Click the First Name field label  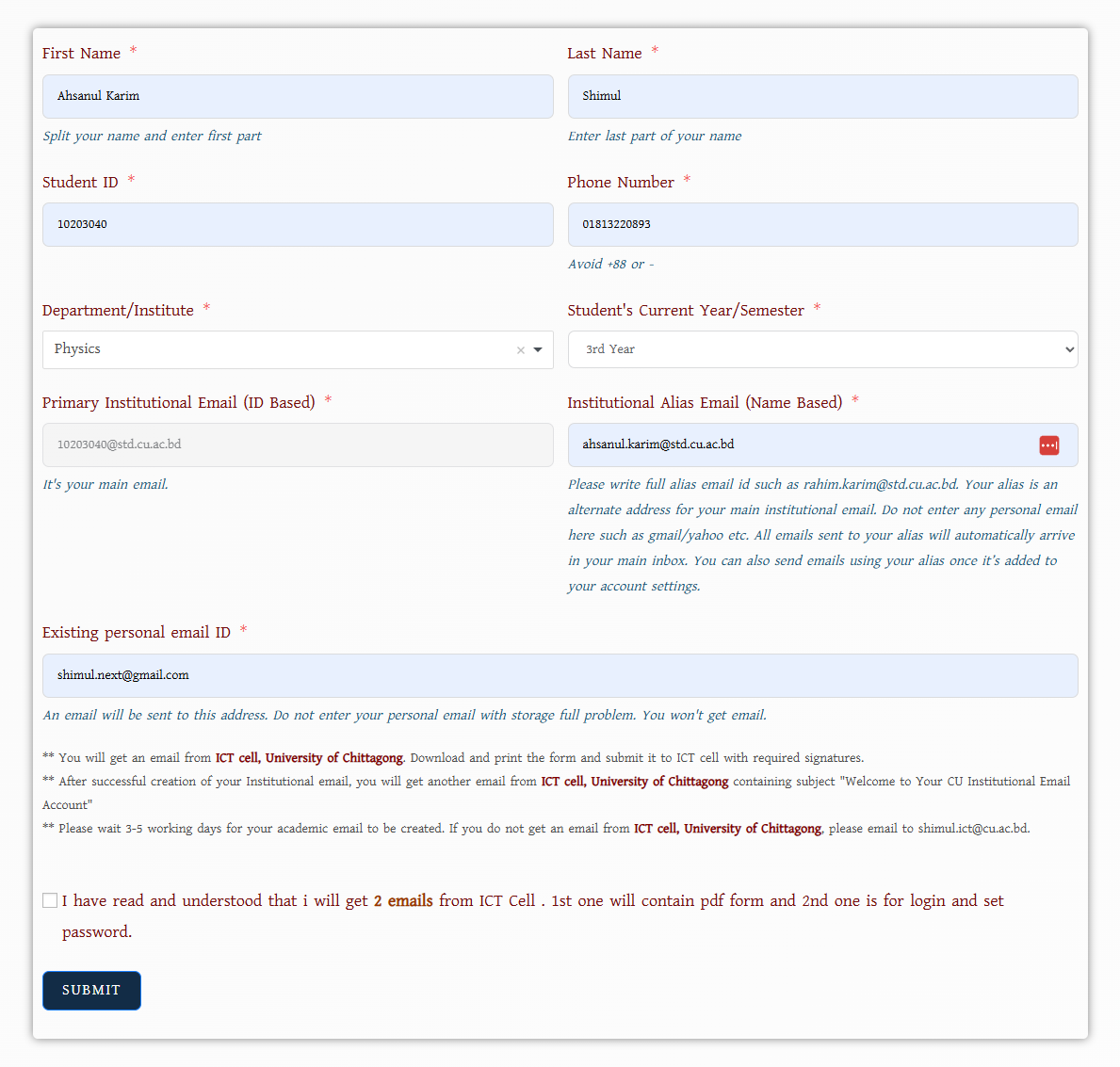(x=82, y=54)
